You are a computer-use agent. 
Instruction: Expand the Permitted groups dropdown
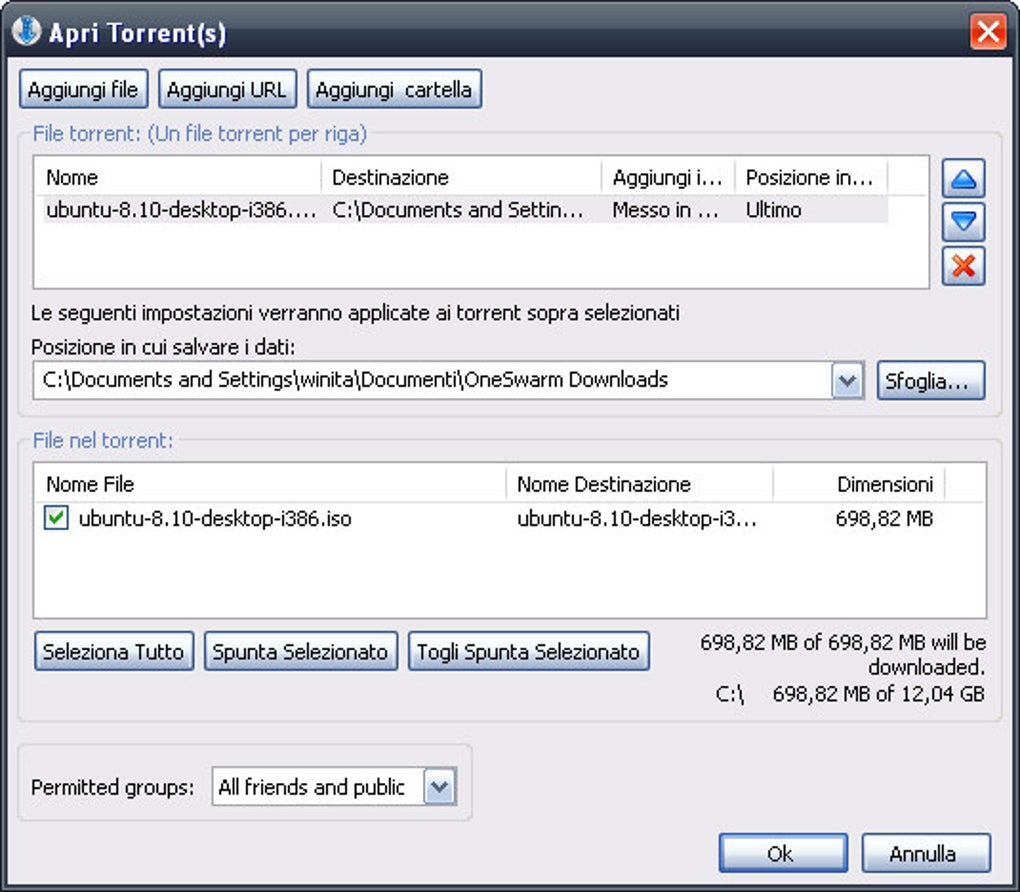pyautogui.click(x=439, y=787)
